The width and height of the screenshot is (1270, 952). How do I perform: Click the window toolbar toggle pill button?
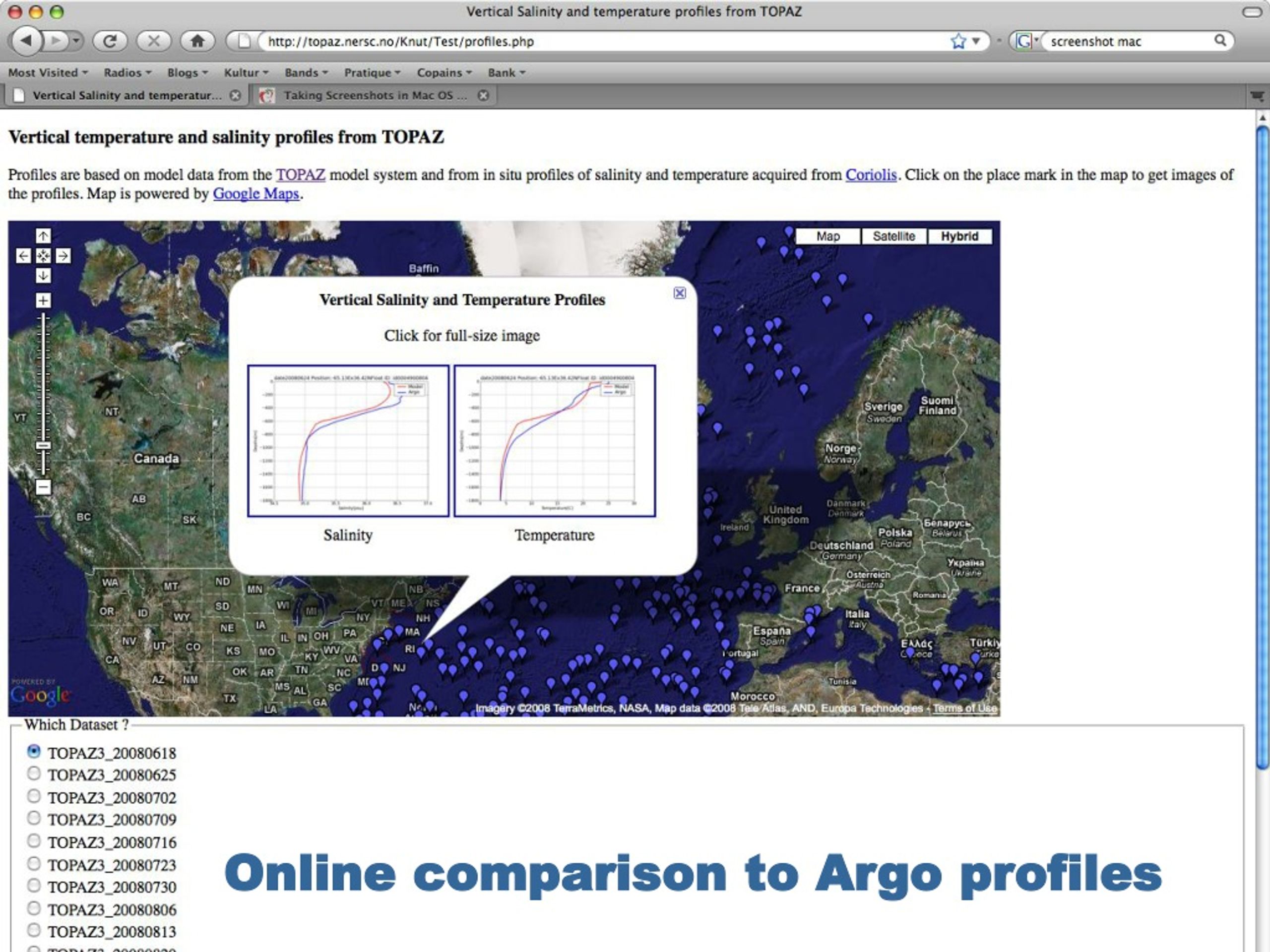(1252, 11)
